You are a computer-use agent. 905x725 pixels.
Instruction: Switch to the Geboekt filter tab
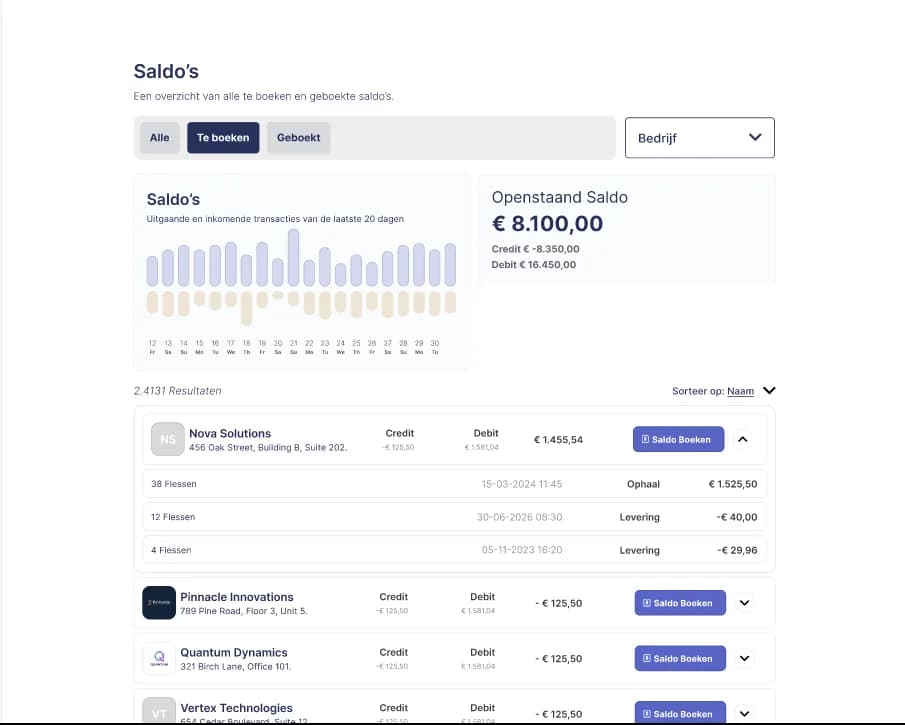pos(298,137)
